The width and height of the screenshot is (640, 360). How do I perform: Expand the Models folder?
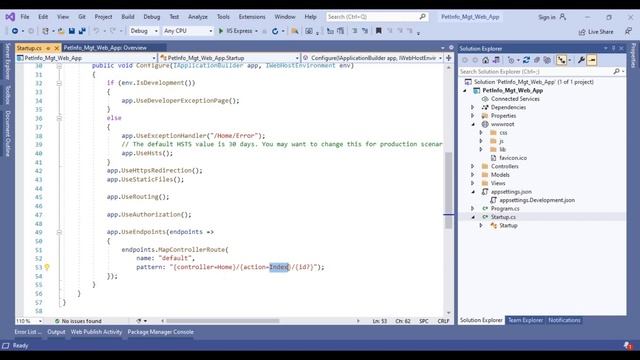point(473,175)
